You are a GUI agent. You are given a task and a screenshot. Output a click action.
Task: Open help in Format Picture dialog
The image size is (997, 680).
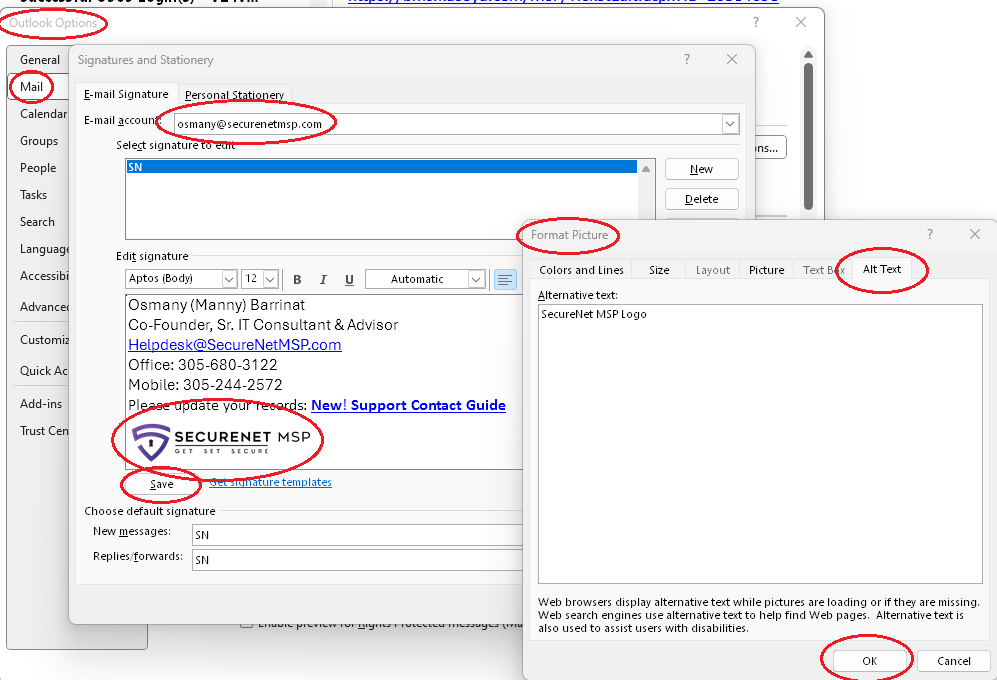point(930,234)
